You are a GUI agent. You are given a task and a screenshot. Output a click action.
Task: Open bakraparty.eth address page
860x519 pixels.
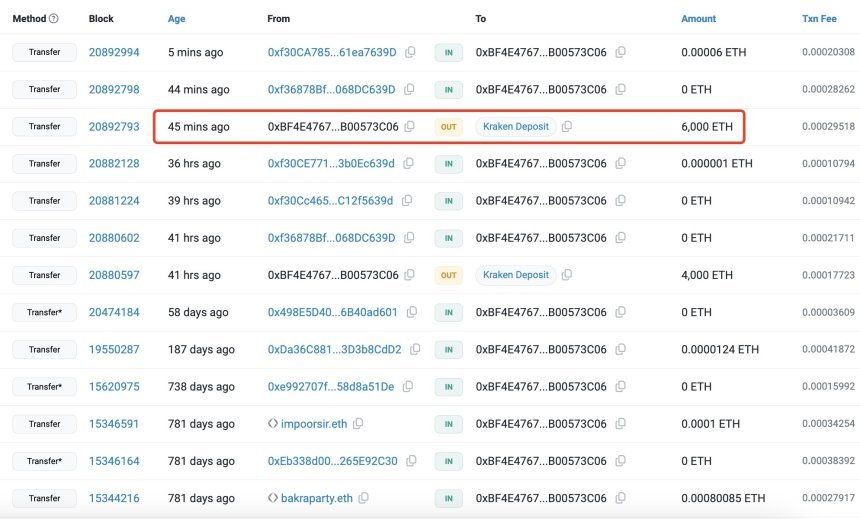point(316,498)
